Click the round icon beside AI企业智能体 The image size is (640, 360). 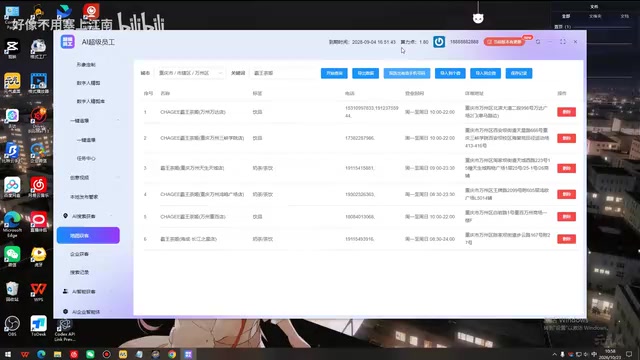click(x=65, y=311)
